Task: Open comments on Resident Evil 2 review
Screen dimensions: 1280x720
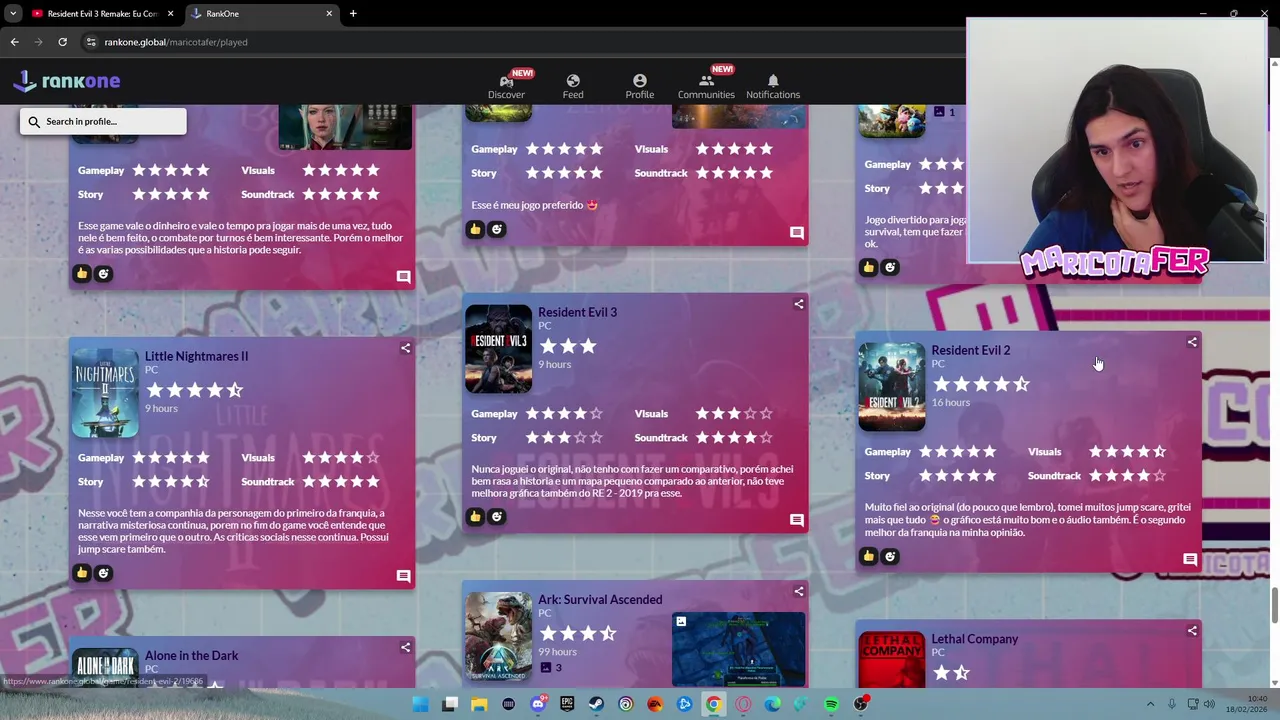Action: (1190, 560)
